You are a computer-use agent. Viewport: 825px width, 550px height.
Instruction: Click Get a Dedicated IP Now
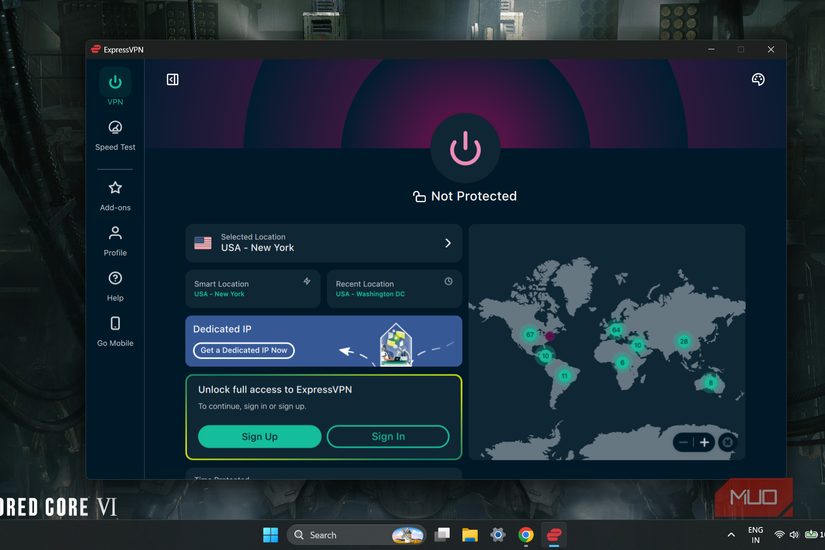244,350
